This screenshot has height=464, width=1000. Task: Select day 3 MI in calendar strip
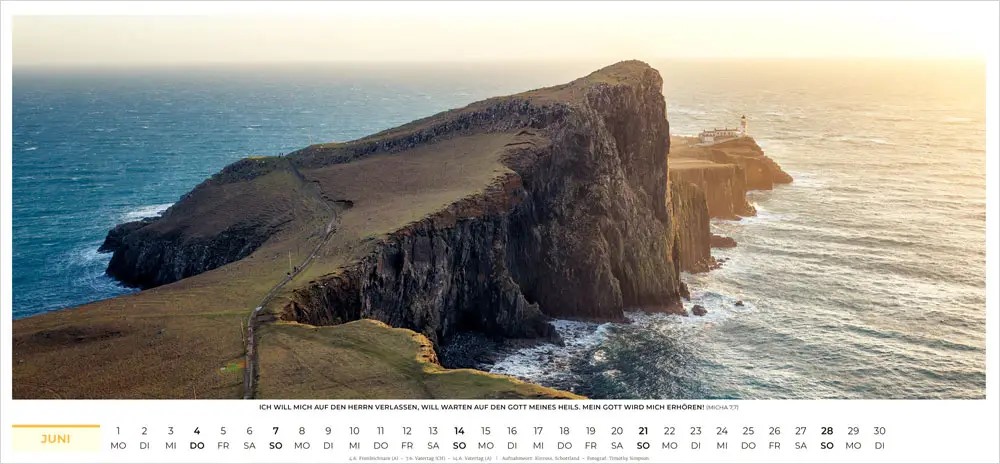[x=170, y=438]
